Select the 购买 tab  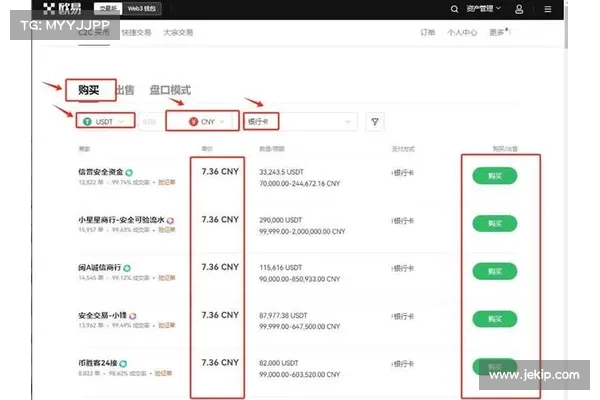click(x=90, y=90)
